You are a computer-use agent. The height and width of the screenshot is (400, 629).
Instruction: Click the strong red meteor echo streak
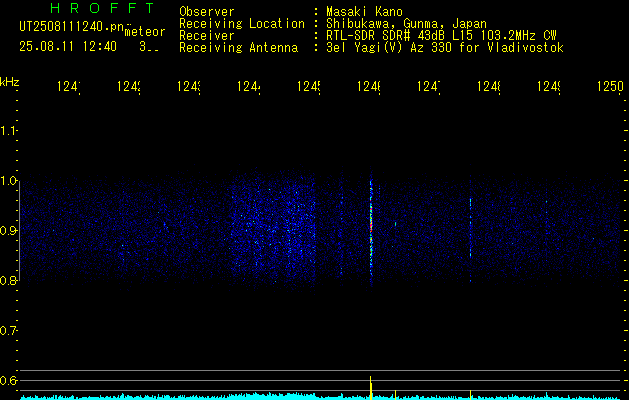371,227
